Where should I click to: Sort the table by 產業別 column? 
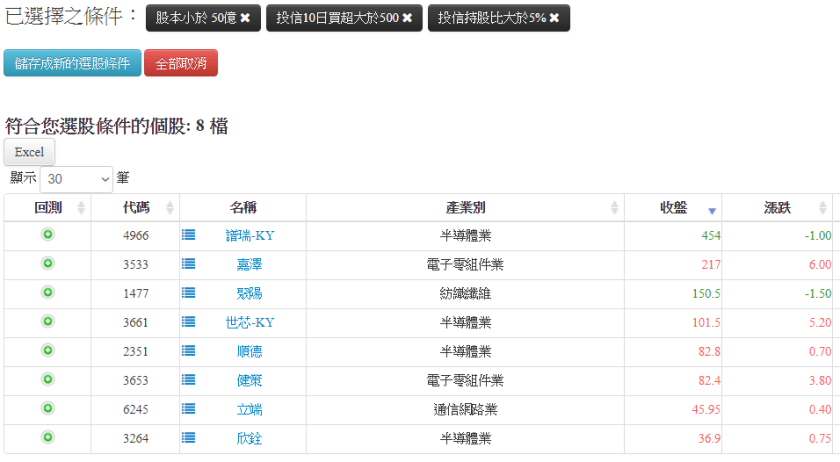[466, 208]
